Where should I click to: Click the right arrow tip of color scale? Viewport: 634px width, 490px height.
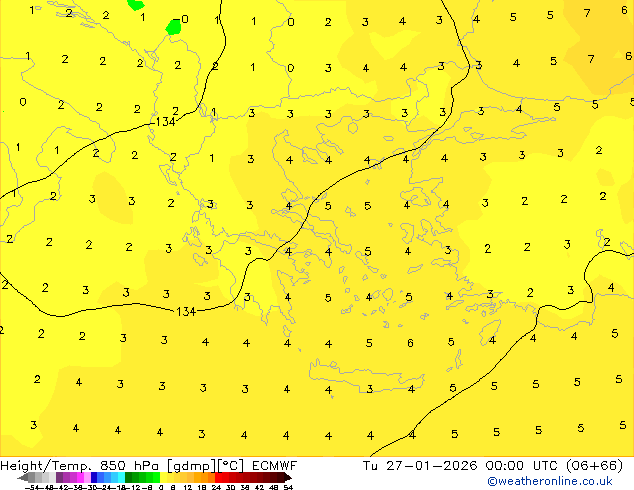(290, 478)
